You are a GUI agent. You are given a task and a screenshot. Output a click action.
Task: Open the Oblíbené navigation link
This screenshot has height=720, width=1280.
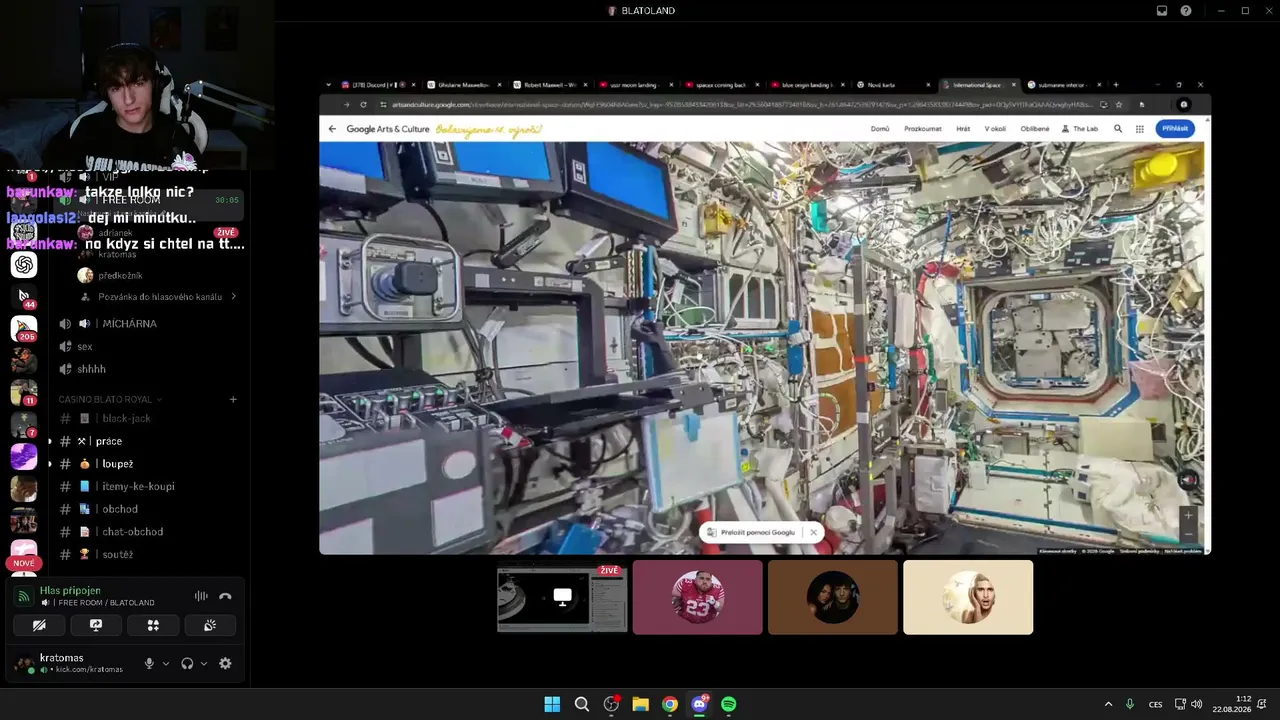1035,129
